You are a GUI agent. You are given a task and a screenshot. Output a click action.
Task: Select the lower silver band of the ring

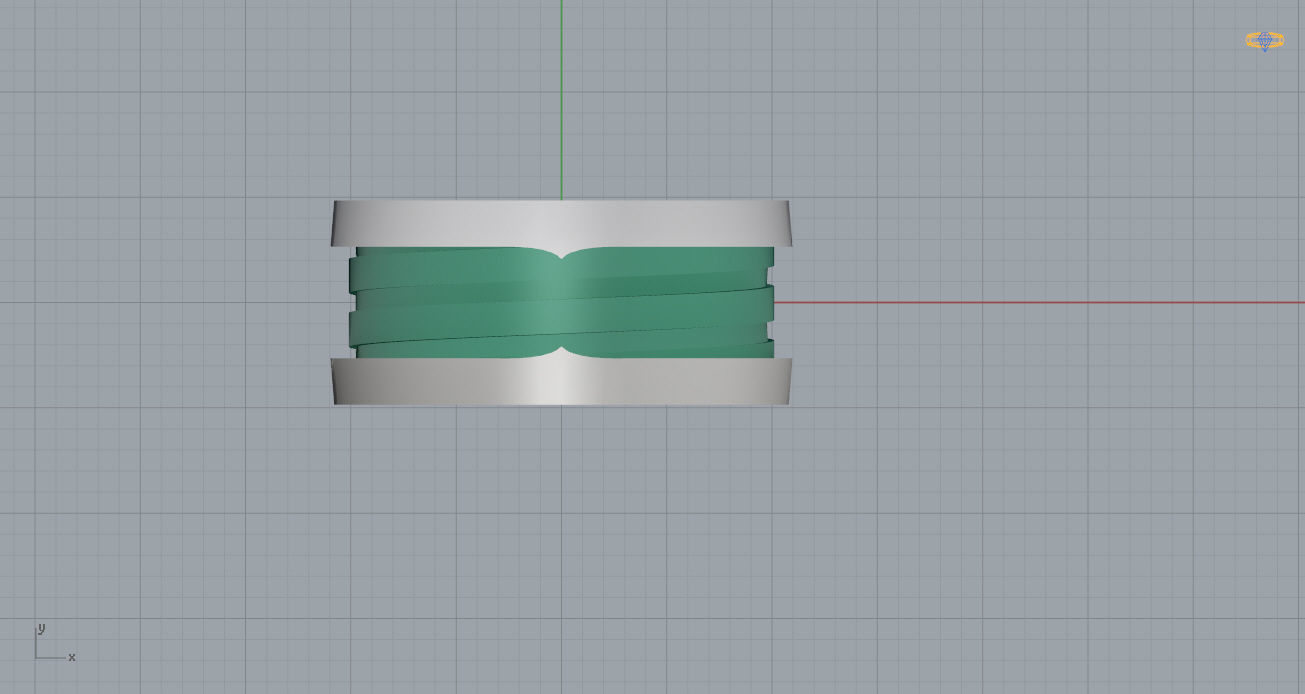[561, 381]
